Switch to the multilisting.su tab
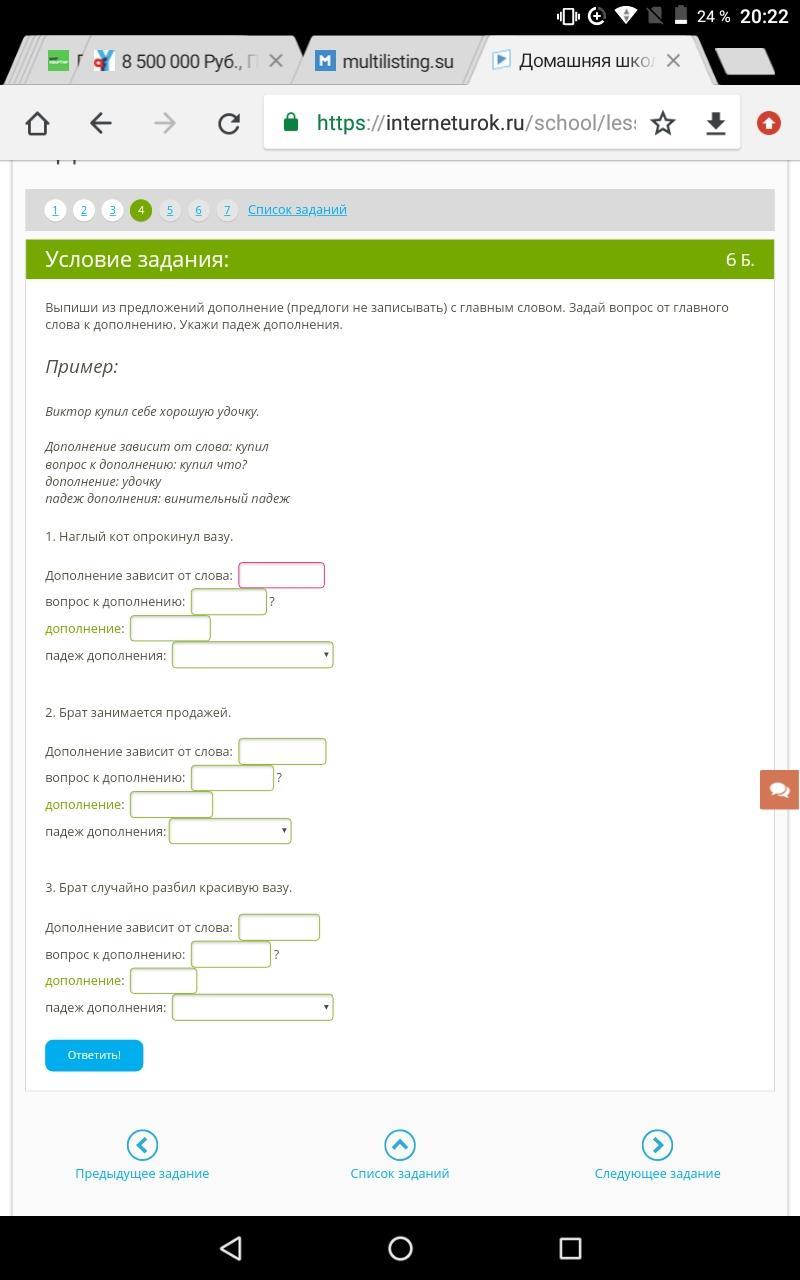Screen dimensions: 800x1280 tap(397, 61)
